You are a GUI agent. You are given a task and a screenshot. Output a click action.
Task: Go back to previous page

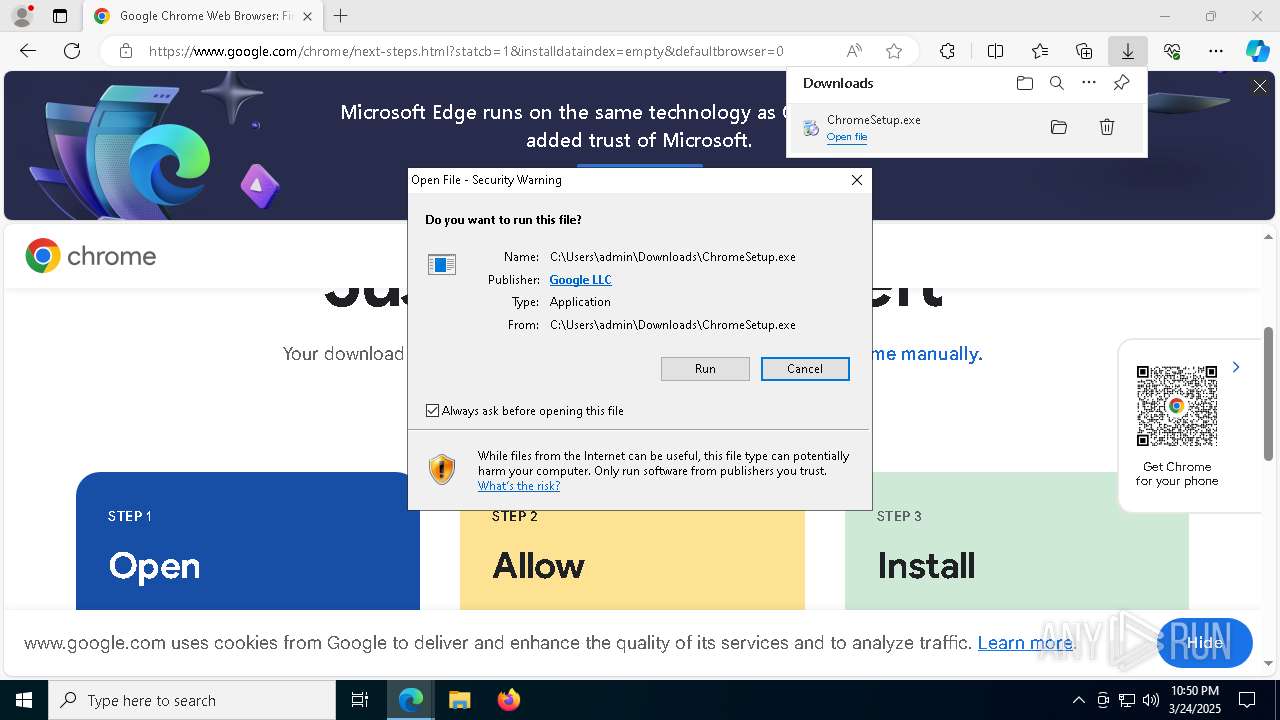[28, 51]
